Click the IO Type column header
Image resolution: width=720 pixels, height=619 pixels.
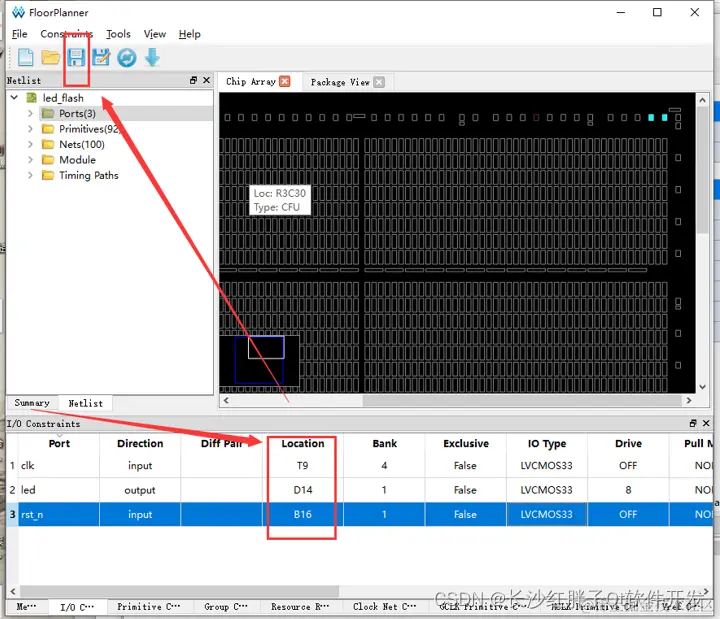point(546,444)
